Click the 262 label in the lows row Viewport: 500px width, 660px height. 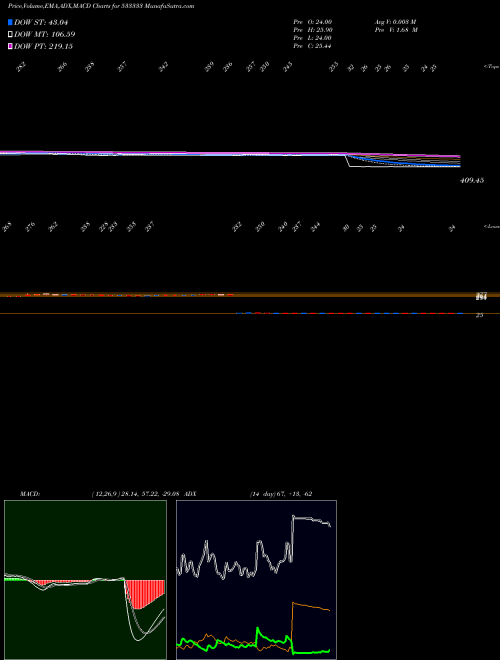pyautogui.click(x=53, y=228)
